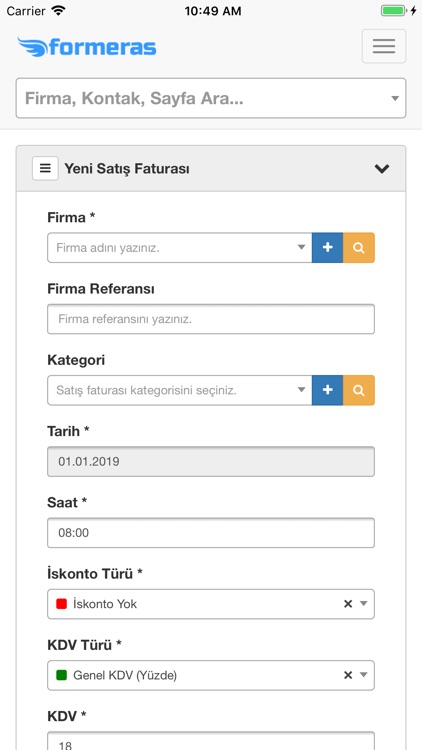Image resolution: width=422 pixels, height=750 pixels.
Task: Click the KDV Türü * label
Action: click(84, 645)
